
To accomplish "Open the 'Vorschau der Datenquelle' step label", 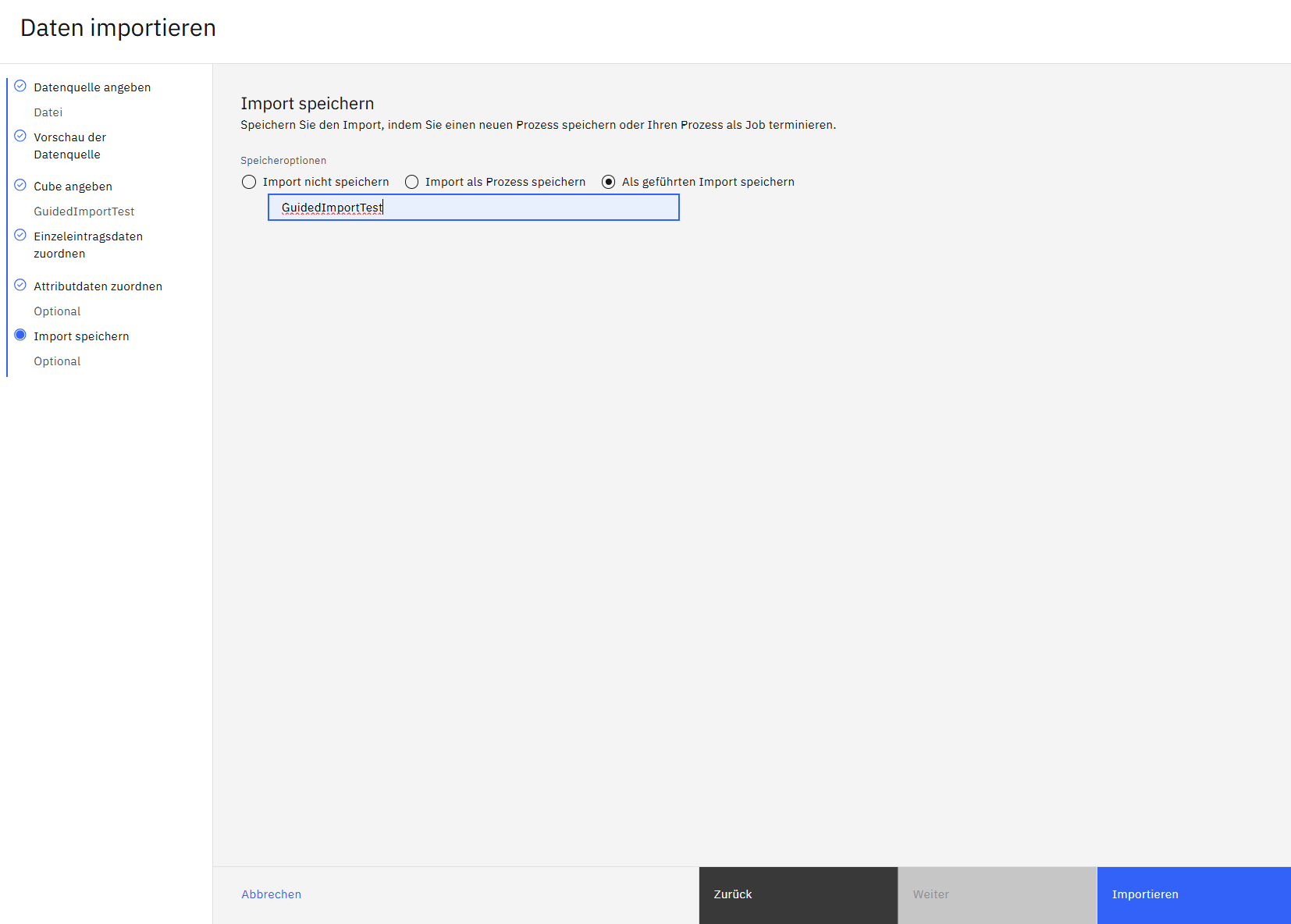I will (69, 146).
